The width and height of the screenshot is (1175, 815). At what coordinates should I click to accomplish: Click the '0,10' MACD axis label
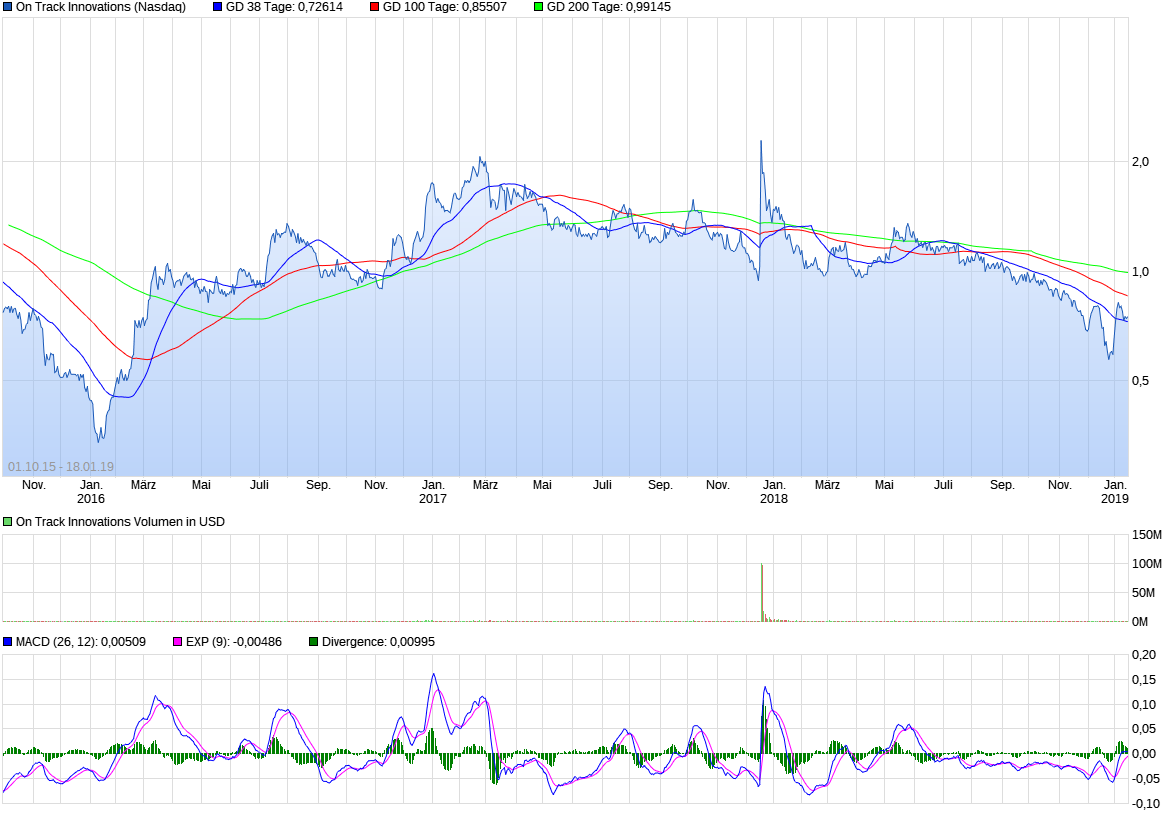[1144, 705]
